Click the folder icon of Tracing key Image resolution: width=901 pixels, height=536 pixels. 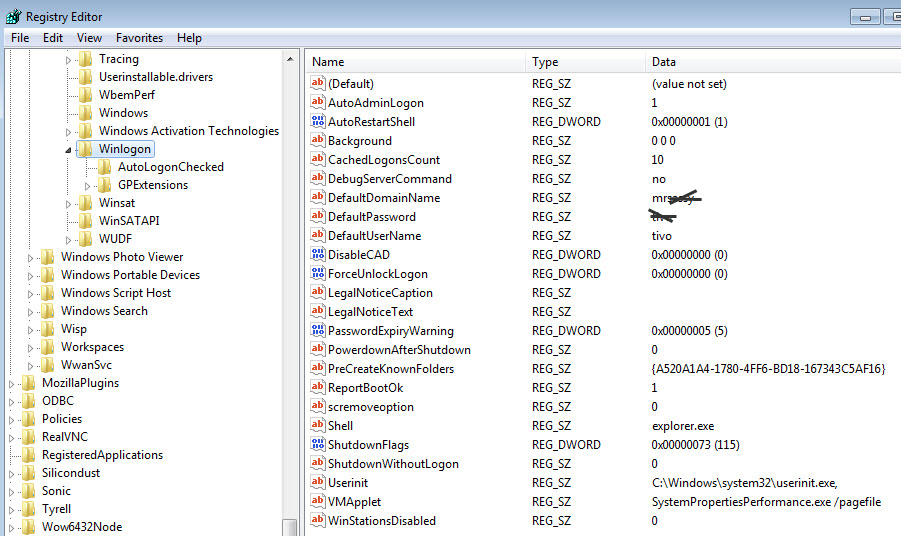click(86, 59)
